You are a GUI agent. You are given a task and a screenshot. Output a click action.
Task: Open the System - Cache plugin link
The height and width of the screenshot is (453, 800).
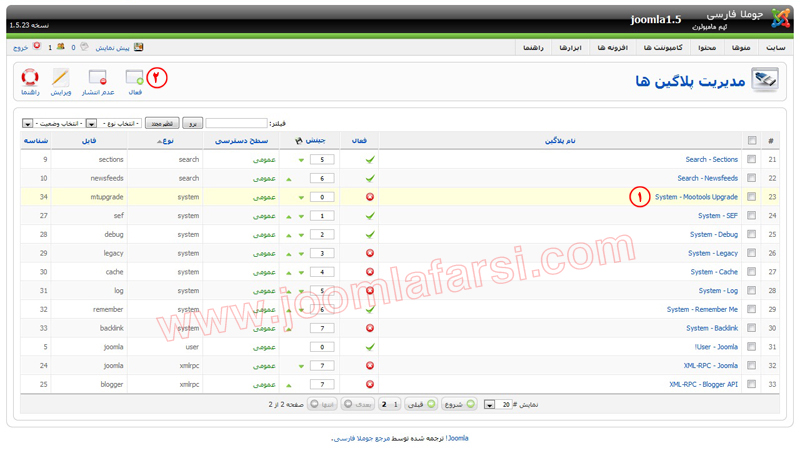pos(713,272)
